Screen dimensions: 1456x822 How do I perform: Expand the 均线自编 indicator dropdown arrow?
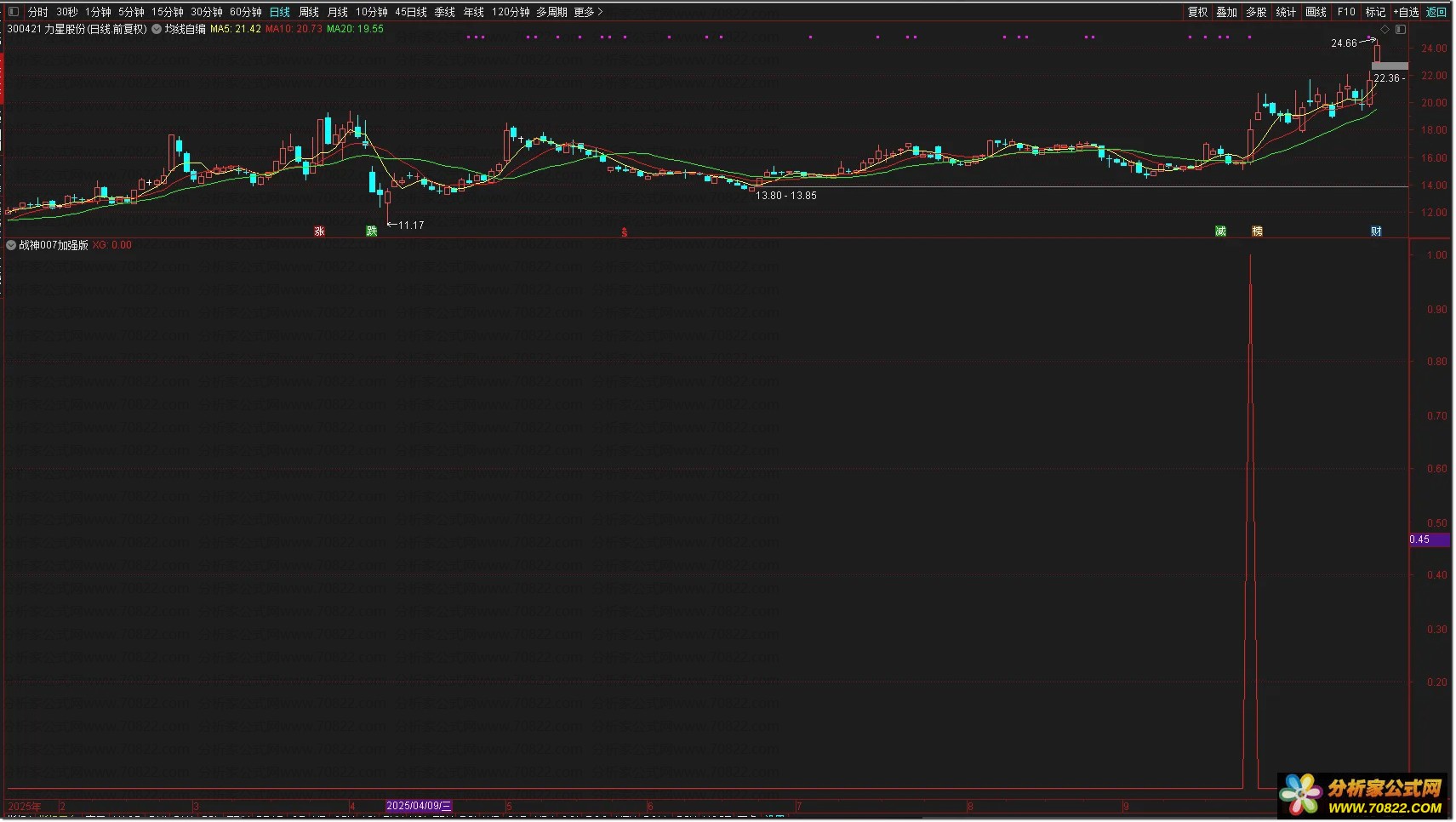click(157, 29)
